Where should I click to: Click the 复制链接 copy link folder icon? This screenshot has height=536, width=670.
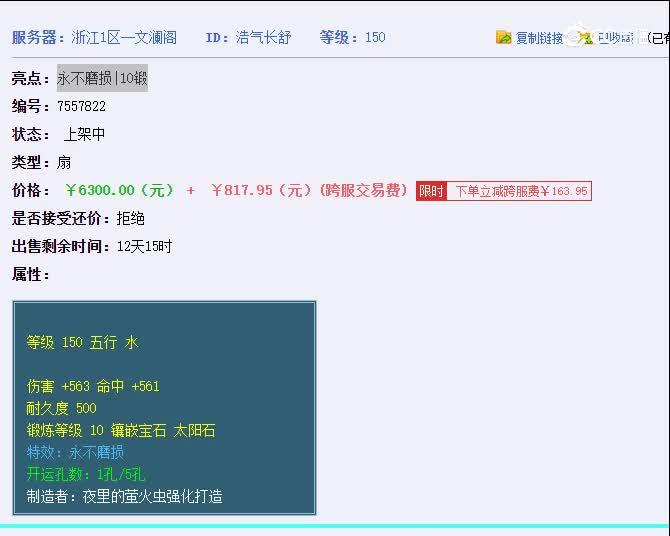pos(503,38)
